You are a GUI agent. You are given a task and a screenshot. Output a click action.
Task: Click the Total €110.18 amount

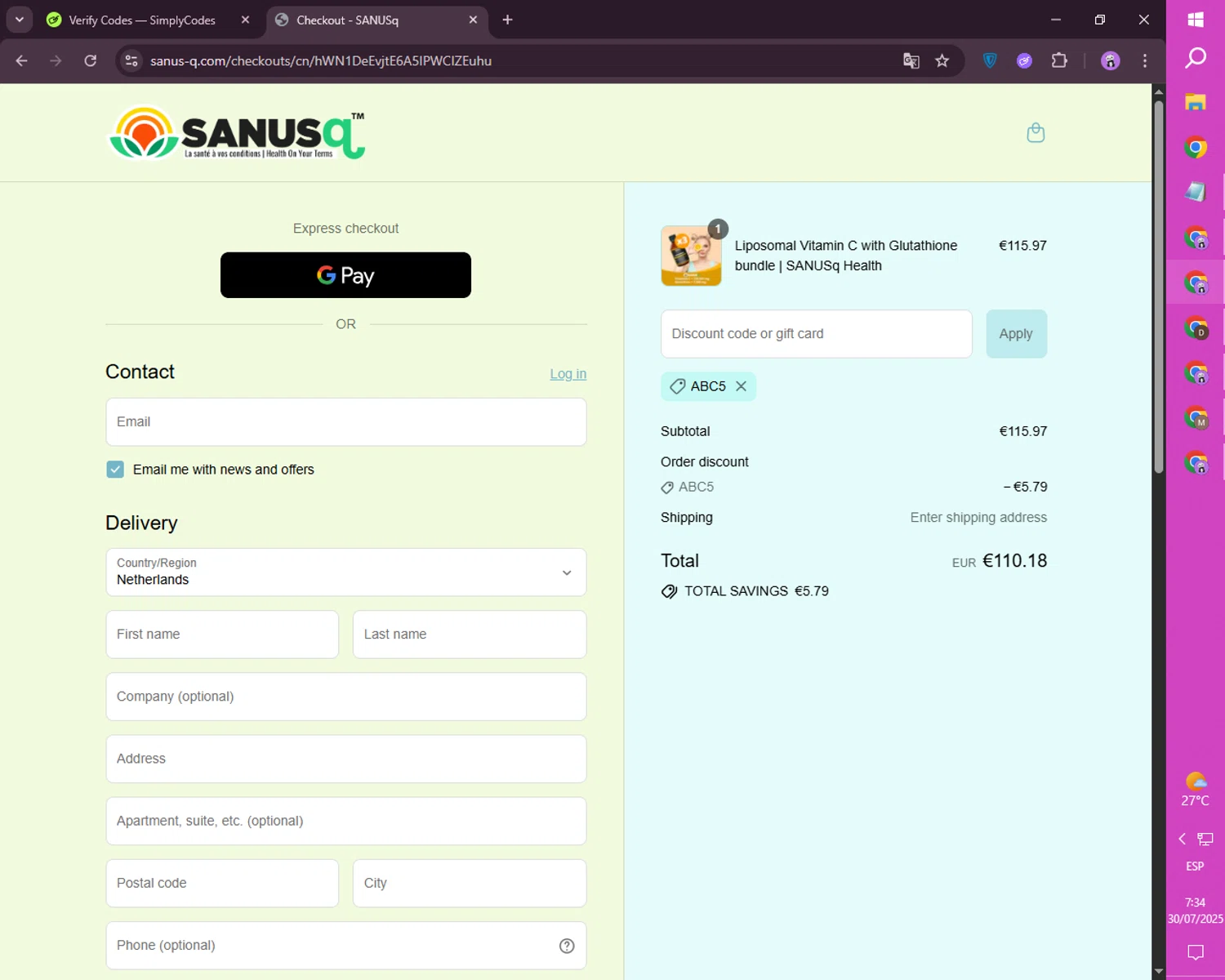coord(1014,561)
